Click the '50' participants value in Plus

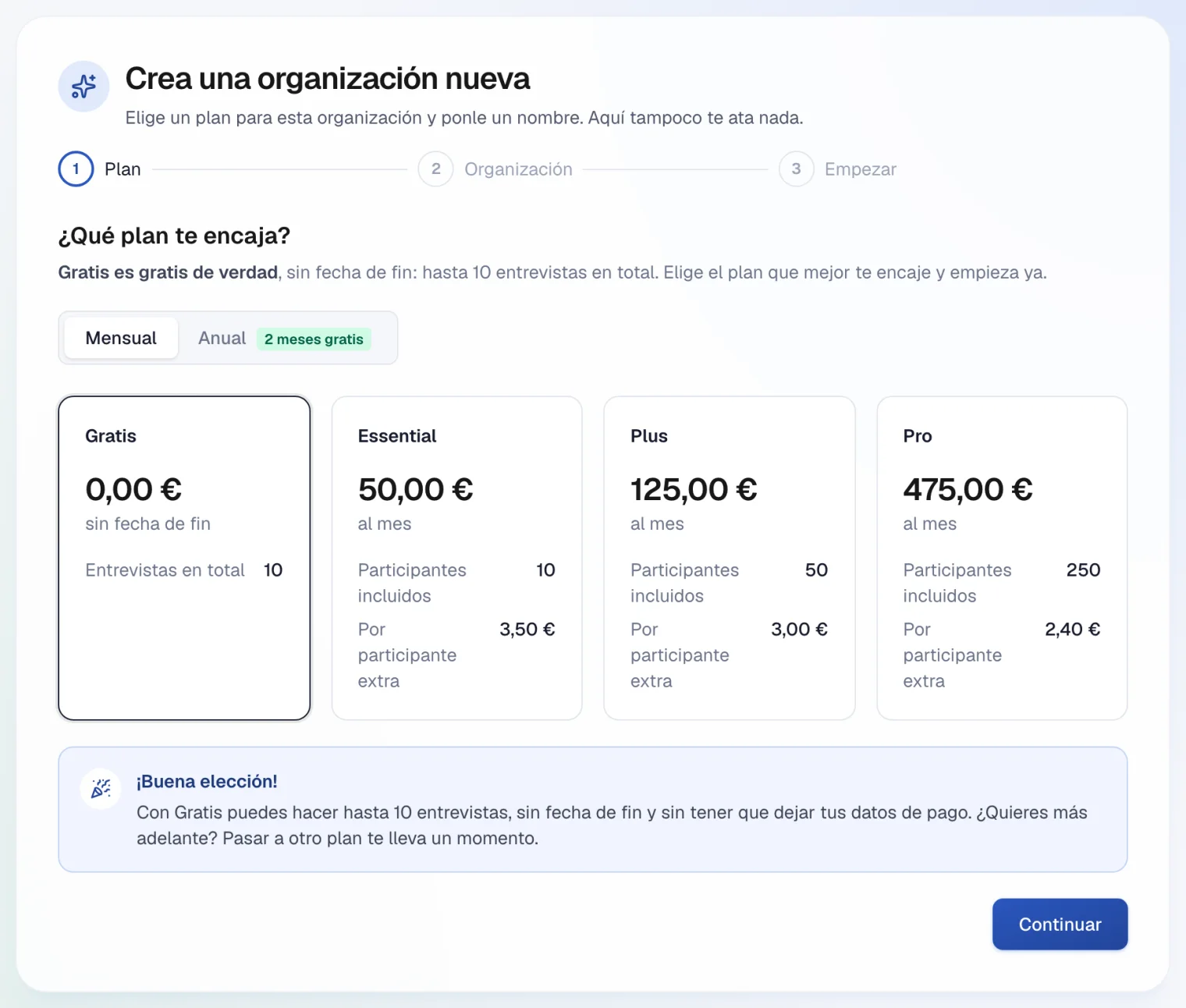pos(817,570)
